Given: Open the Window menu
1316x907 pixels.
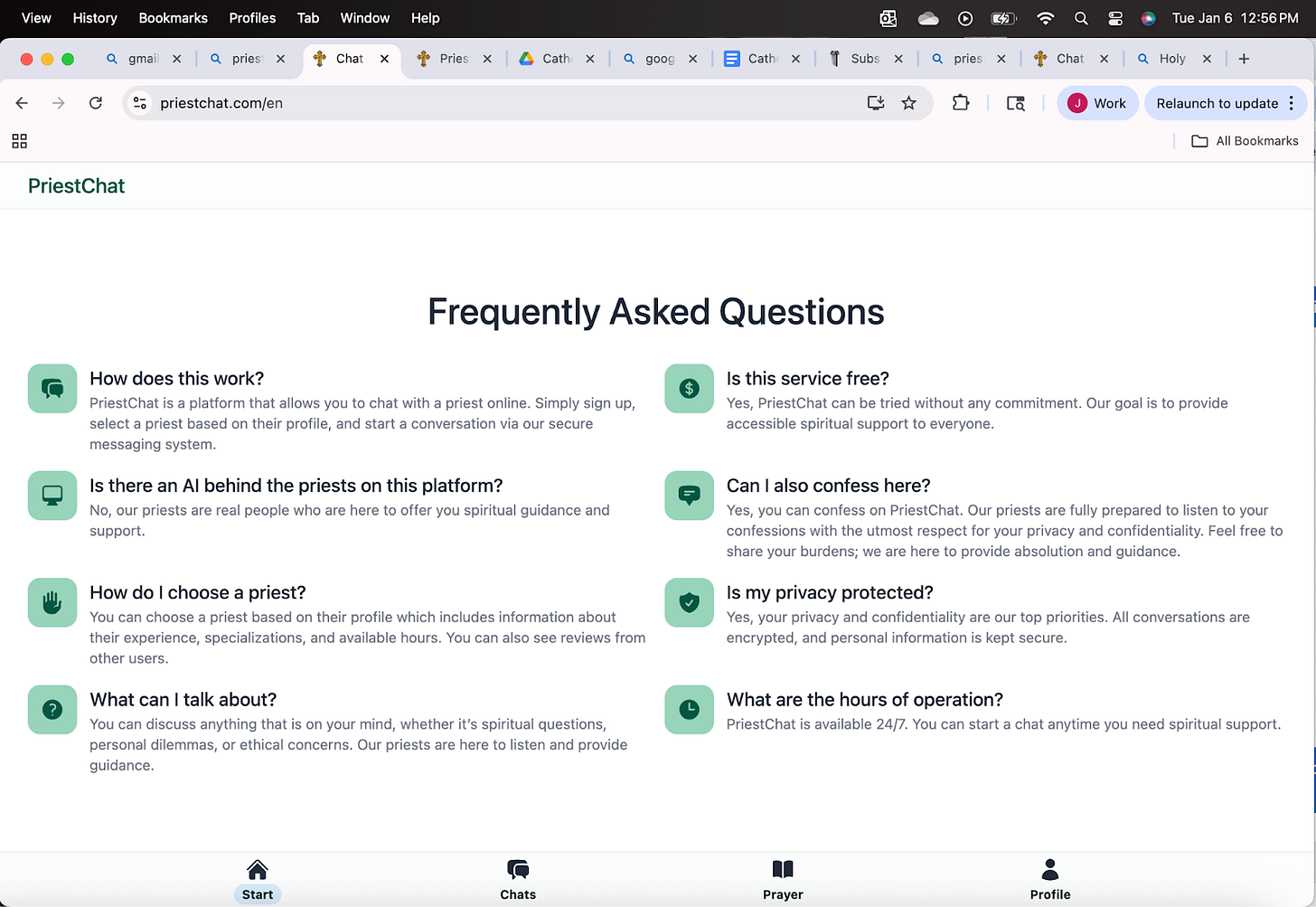Looking at the screenshot, I should pyautogui.click(x=365, y=18).
